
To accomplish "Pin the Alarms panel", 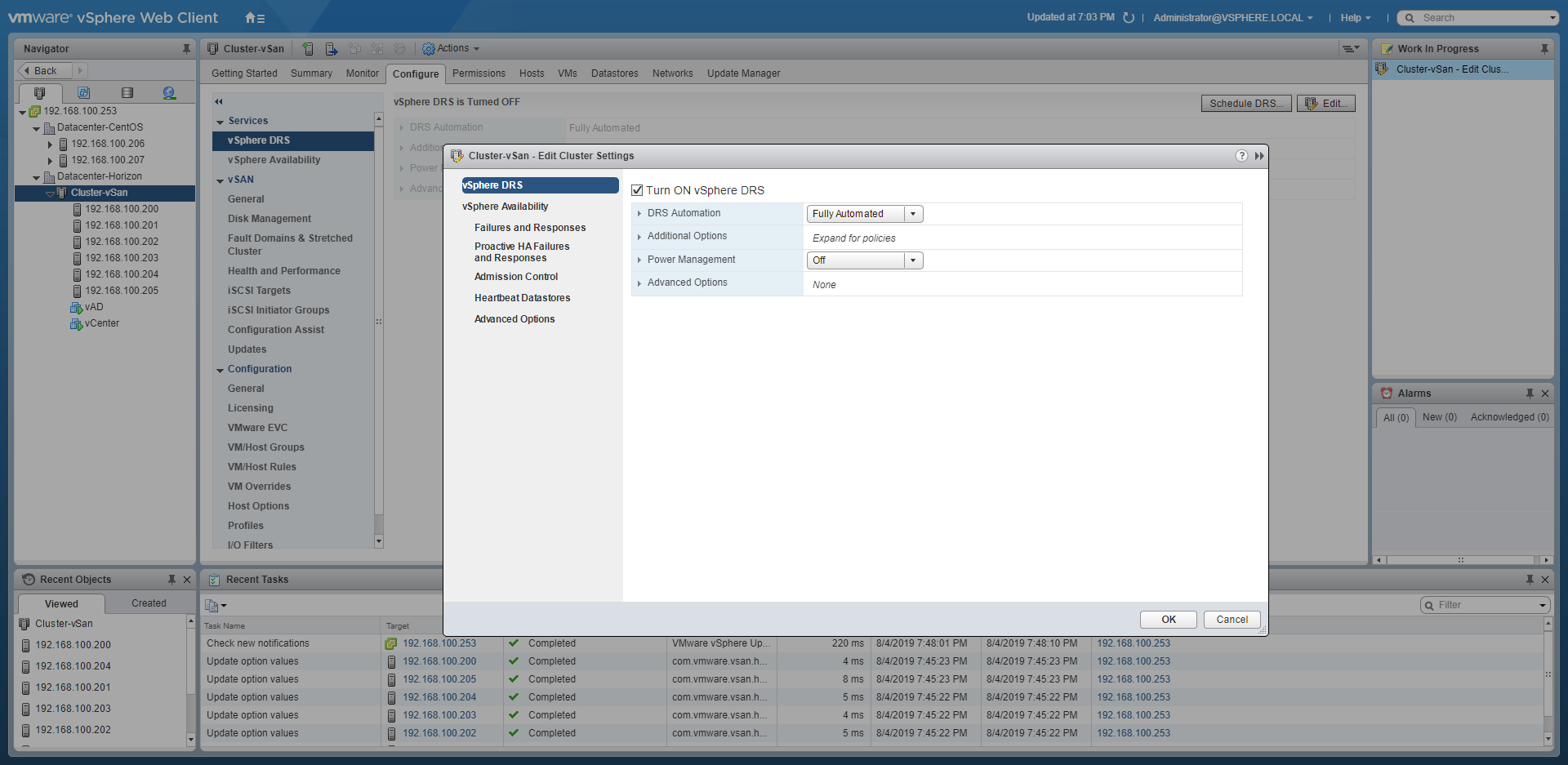I will [x=1530, y=394].
